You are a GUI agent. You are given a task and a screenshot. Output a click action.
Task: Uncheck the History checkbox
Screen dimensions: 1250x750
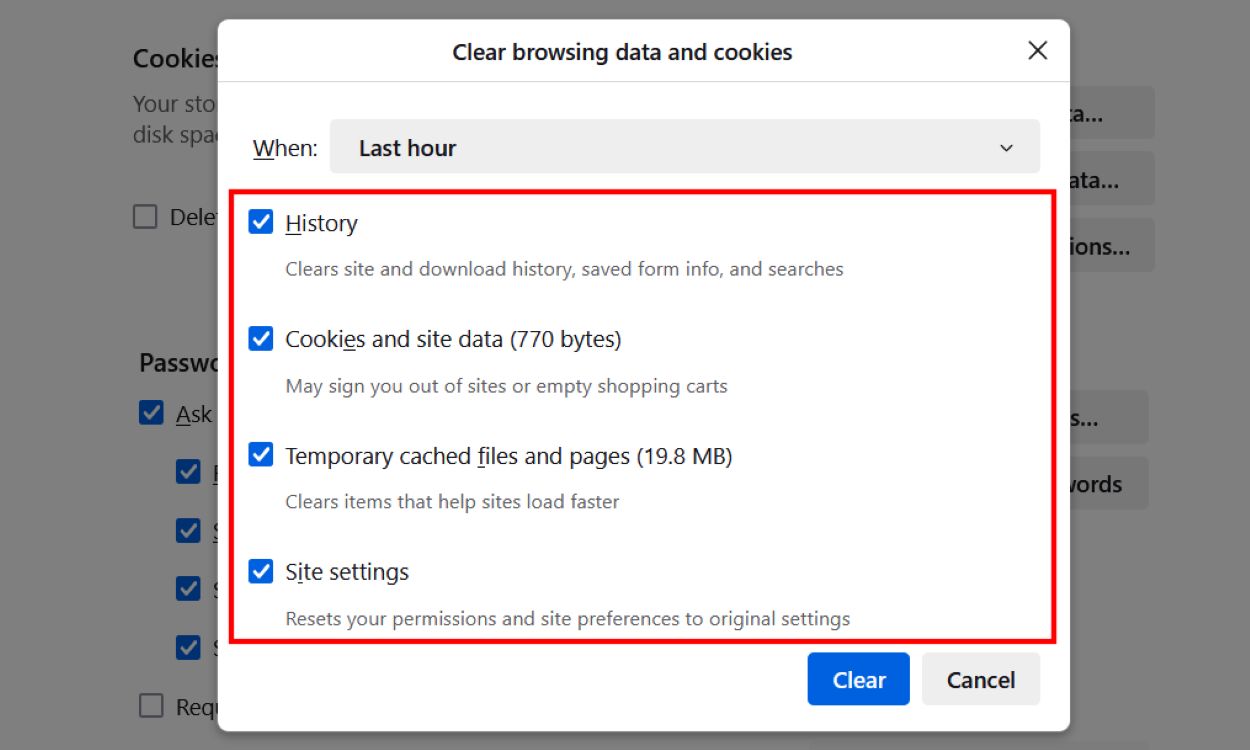(261, 222)
